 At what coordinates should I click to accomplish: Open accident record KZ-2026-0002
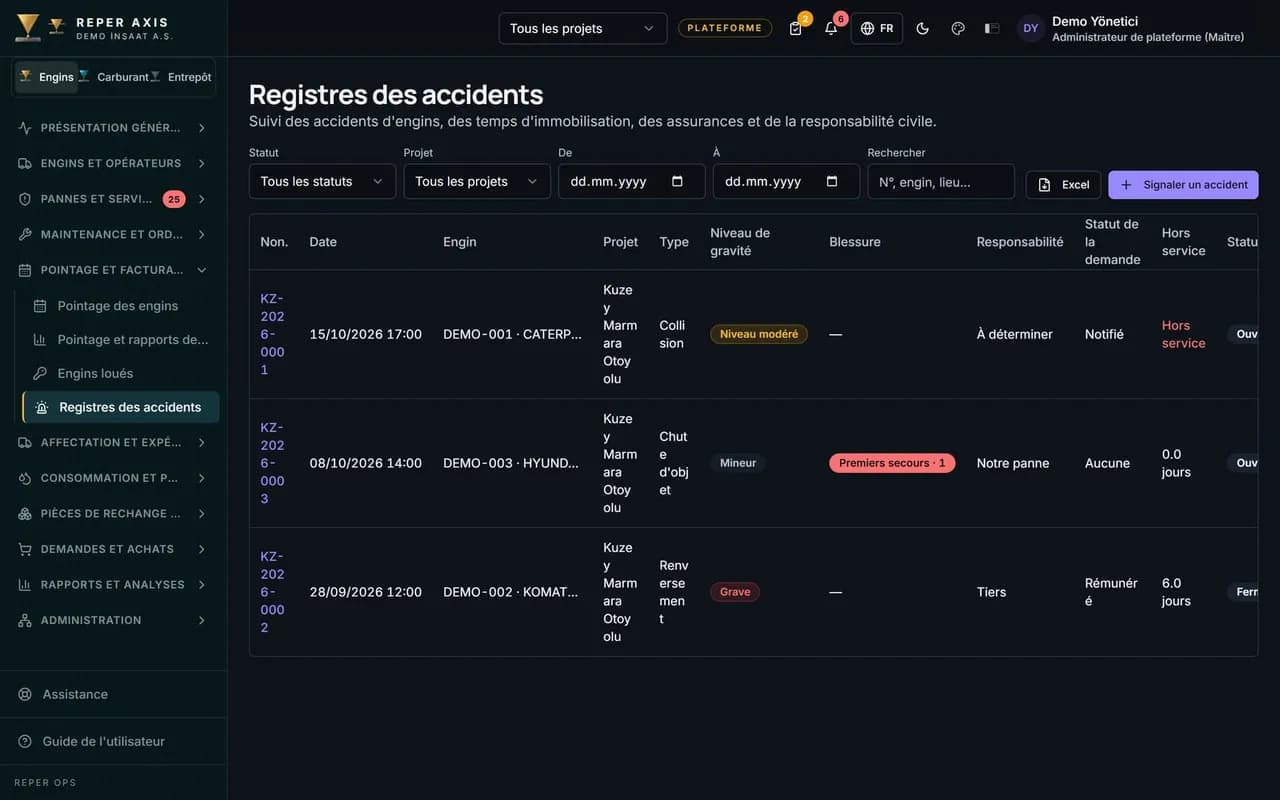tap(272, 592)
